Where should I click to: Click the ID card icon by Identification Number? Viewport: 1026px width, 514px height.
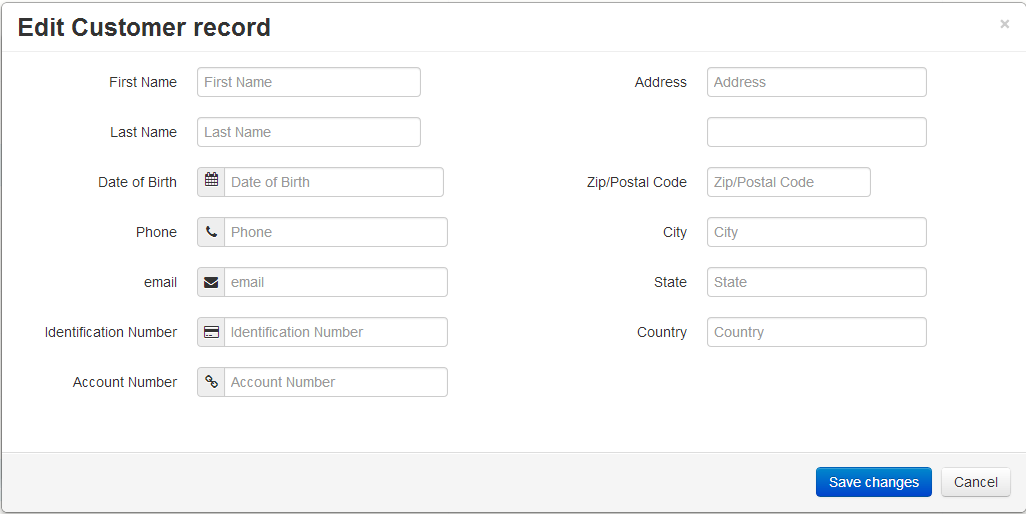[x=211, y=332]
